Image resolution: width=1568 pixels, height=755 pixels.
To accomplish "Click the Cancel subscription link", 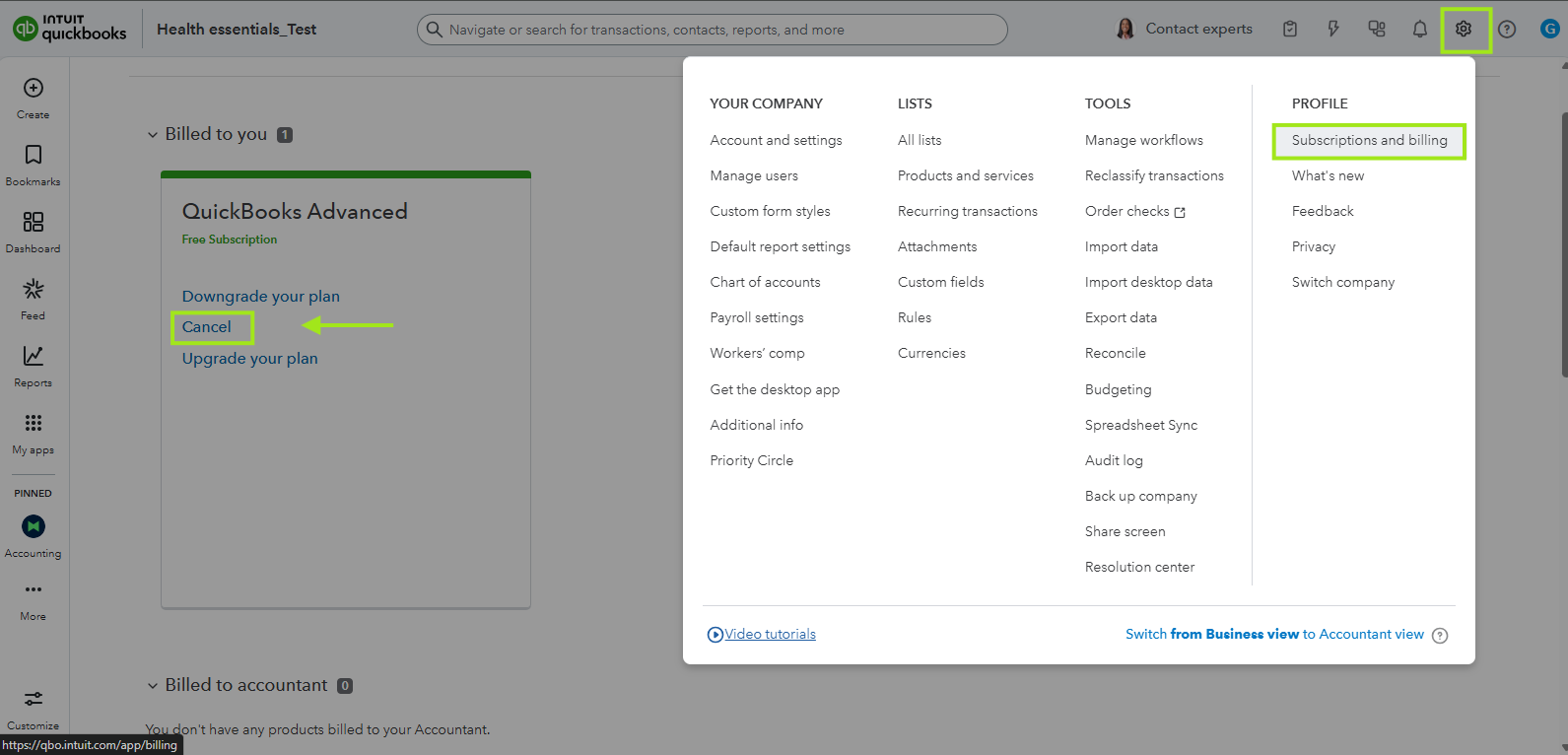I will point(207,327).
